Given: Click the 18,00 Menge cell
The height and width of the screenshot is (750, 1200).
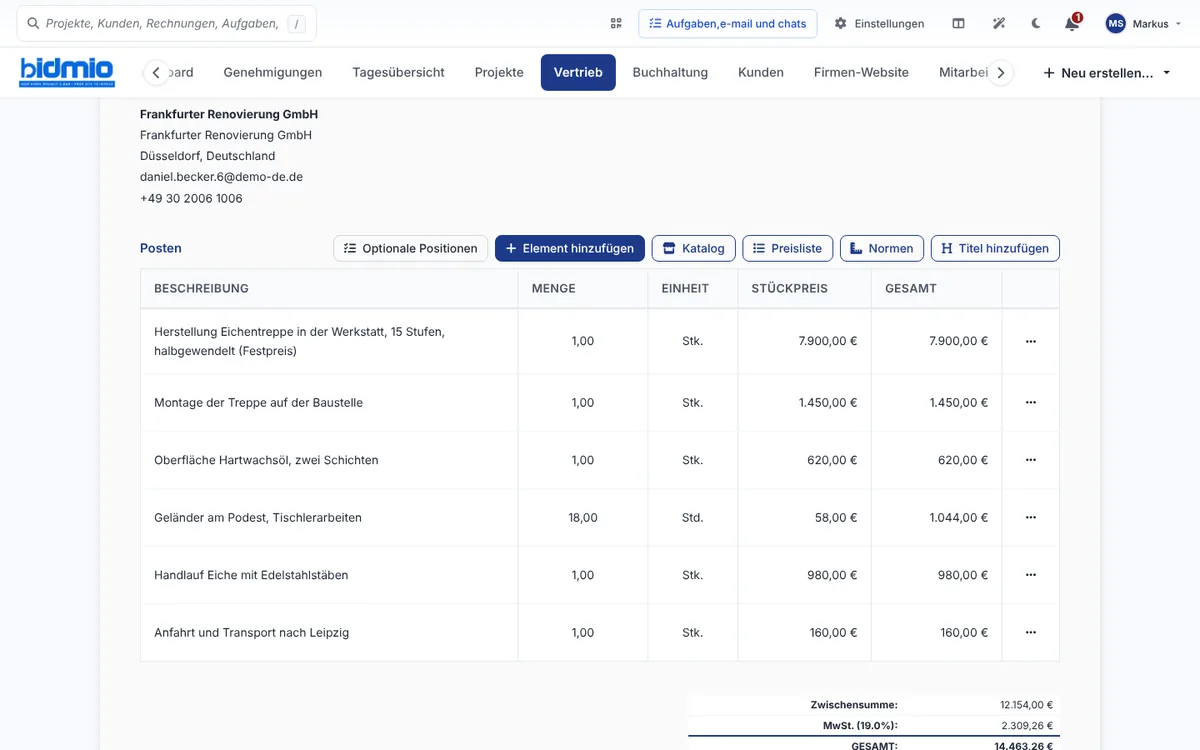Looking at the screenshot, I should coord(583,518).
